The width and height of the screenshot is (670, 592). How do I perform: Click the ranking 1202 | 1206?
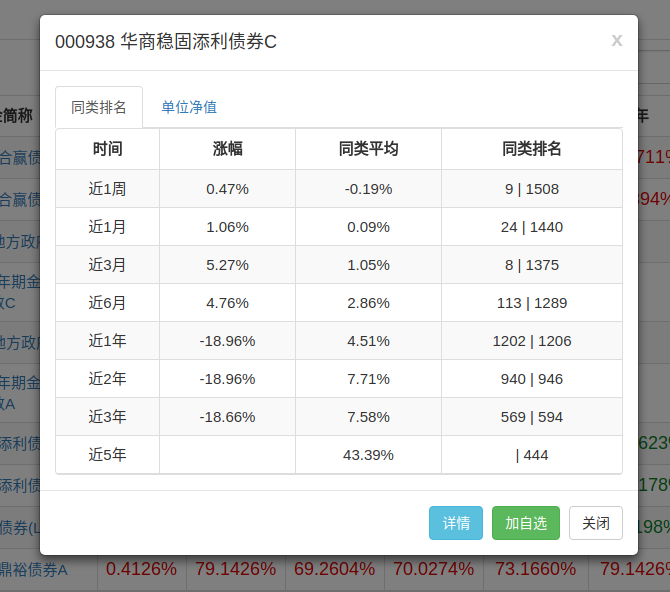click(532, 341)
